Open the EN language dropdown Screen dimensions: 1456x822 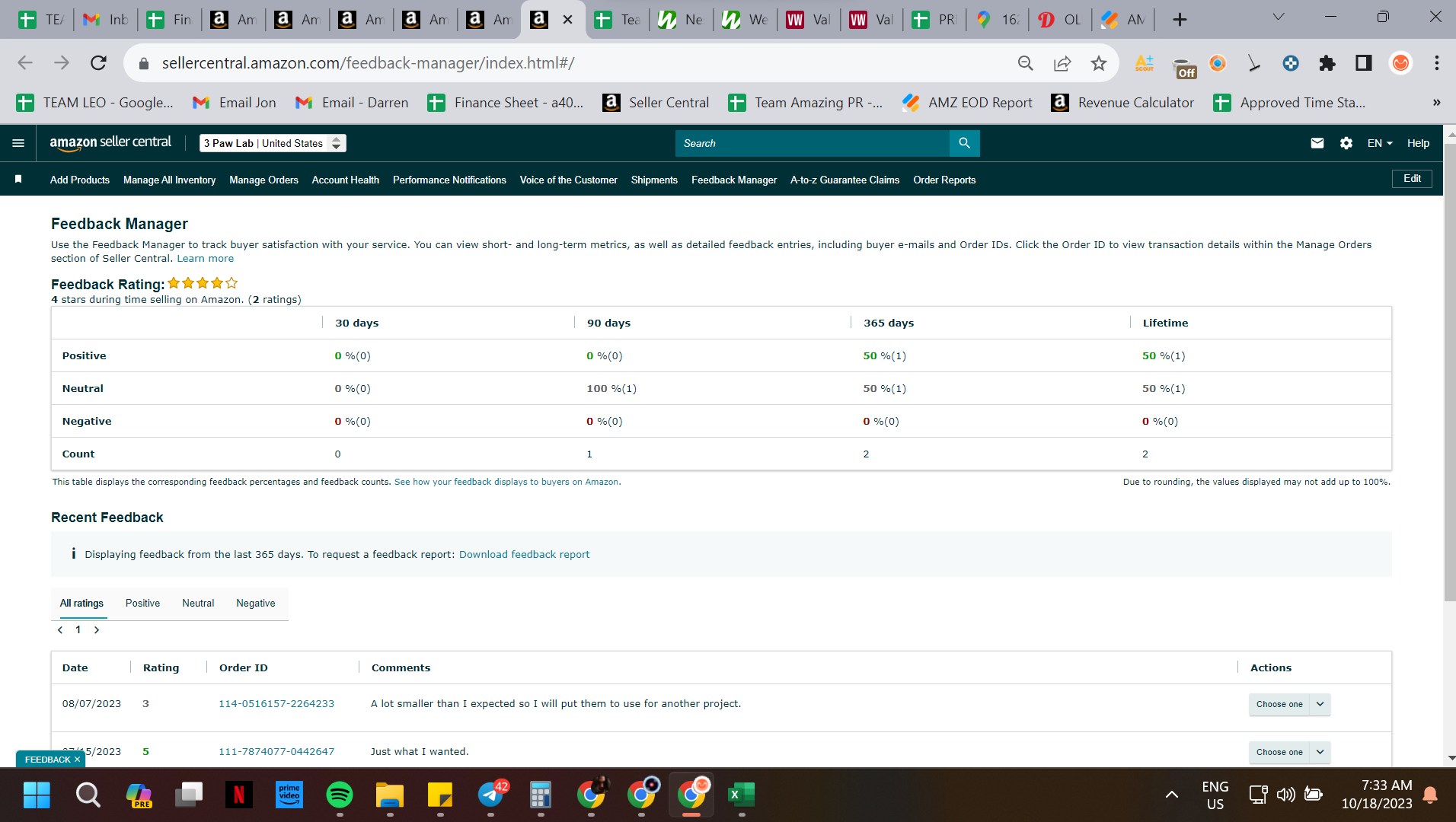click(x=1380, y=143)
